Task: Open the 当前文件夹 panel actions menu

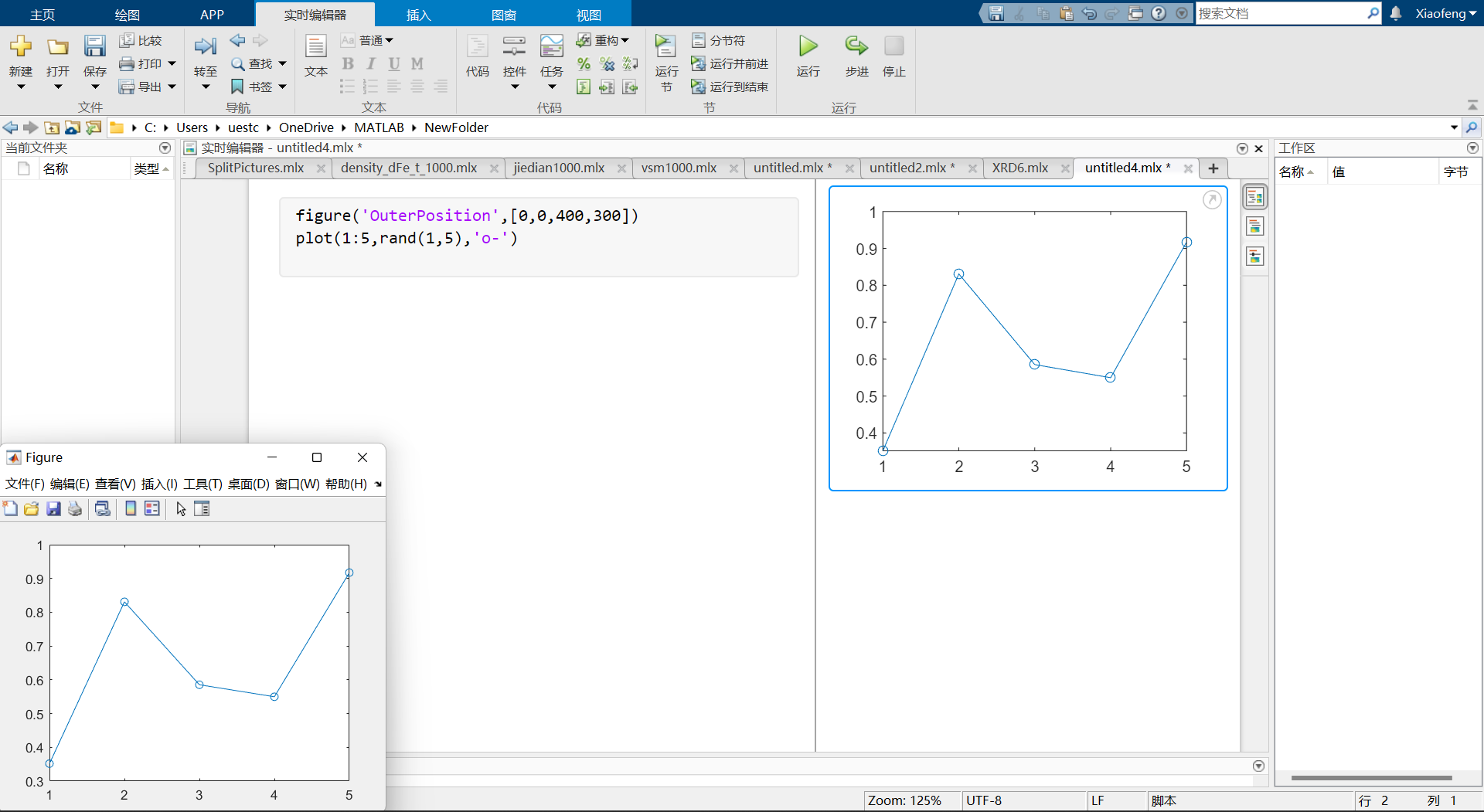Action: click(x=165, y=148)
